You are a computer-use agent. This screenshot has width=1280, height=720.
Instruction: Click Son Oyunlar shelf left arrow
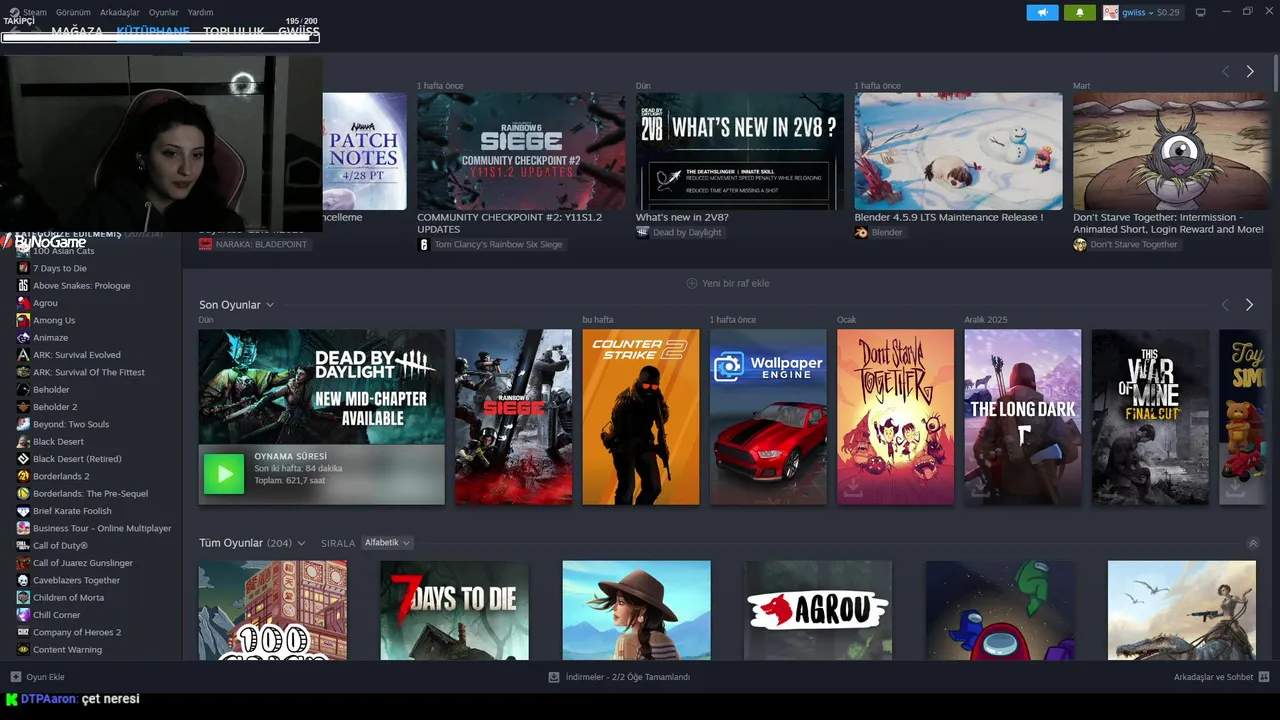[1226, 304]
